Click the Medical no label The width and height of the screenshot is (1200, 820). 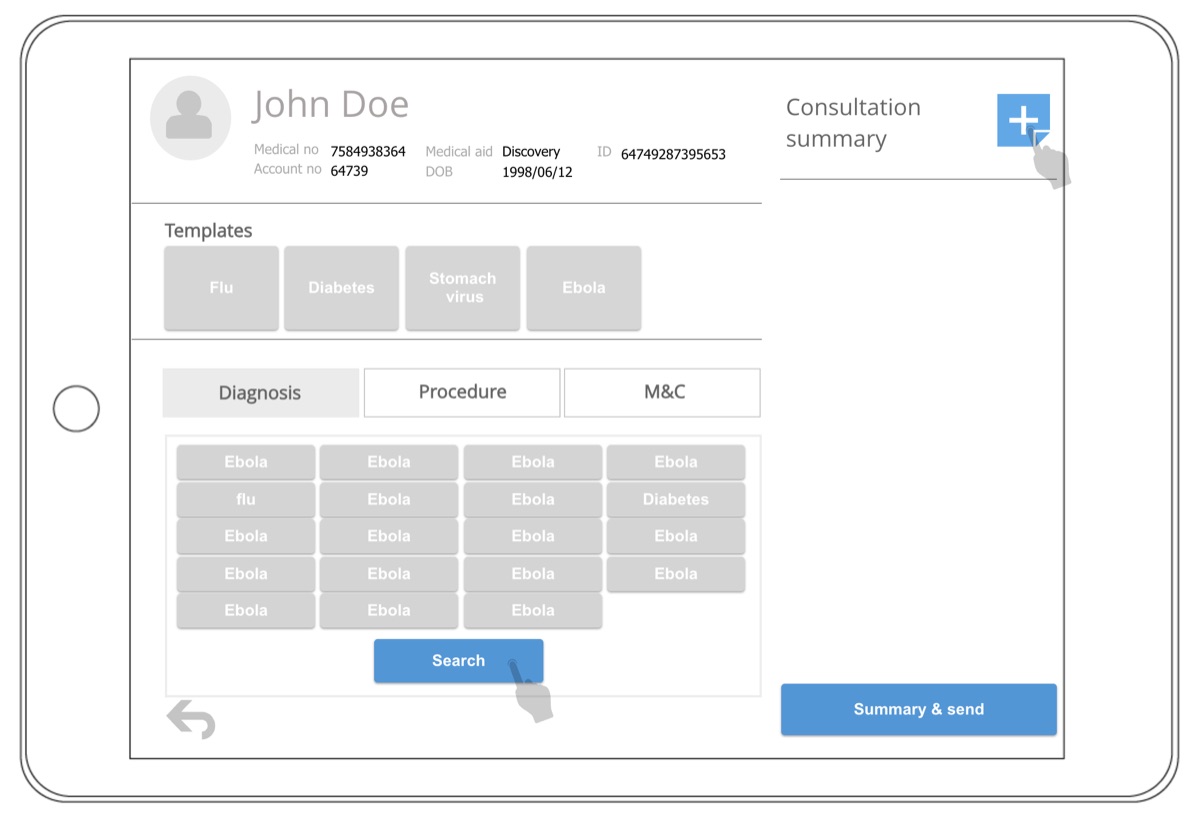coord(286,150)
